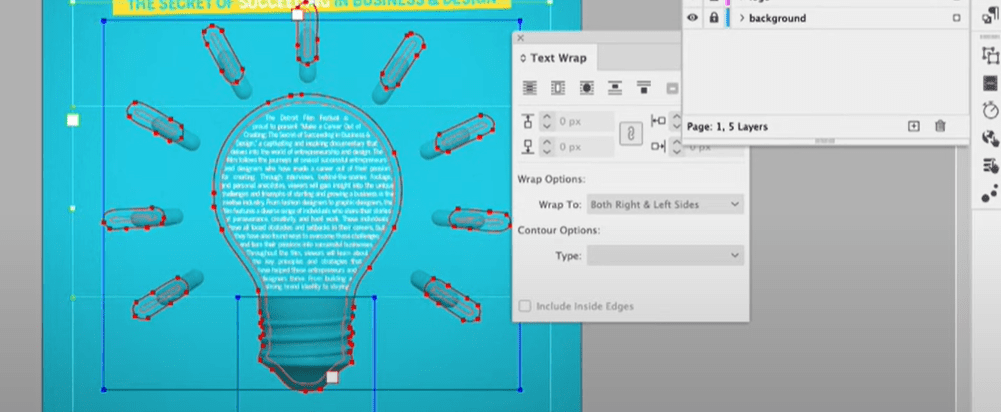Click the bottom offset stepper arrows
This screenshot has width=1001, height=412.
click(x=547, y=147)
